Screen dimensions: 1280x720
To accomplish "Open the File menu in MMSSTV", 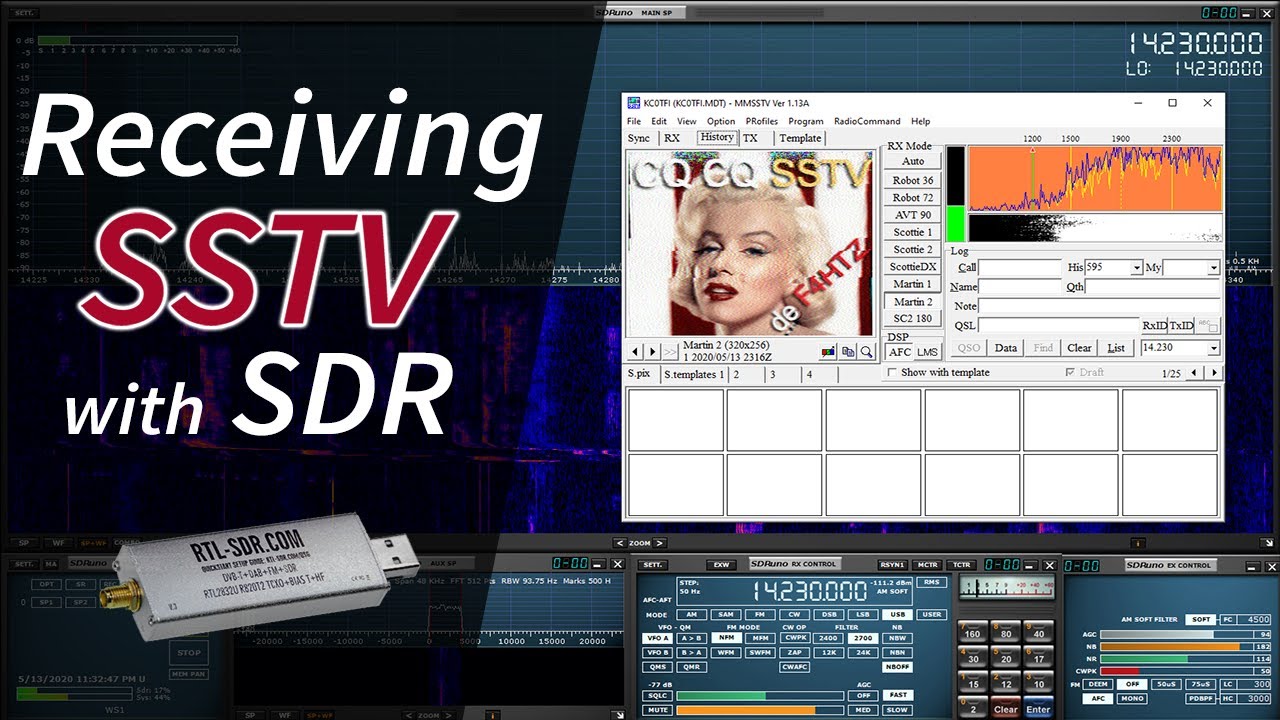I will [634, 121].
